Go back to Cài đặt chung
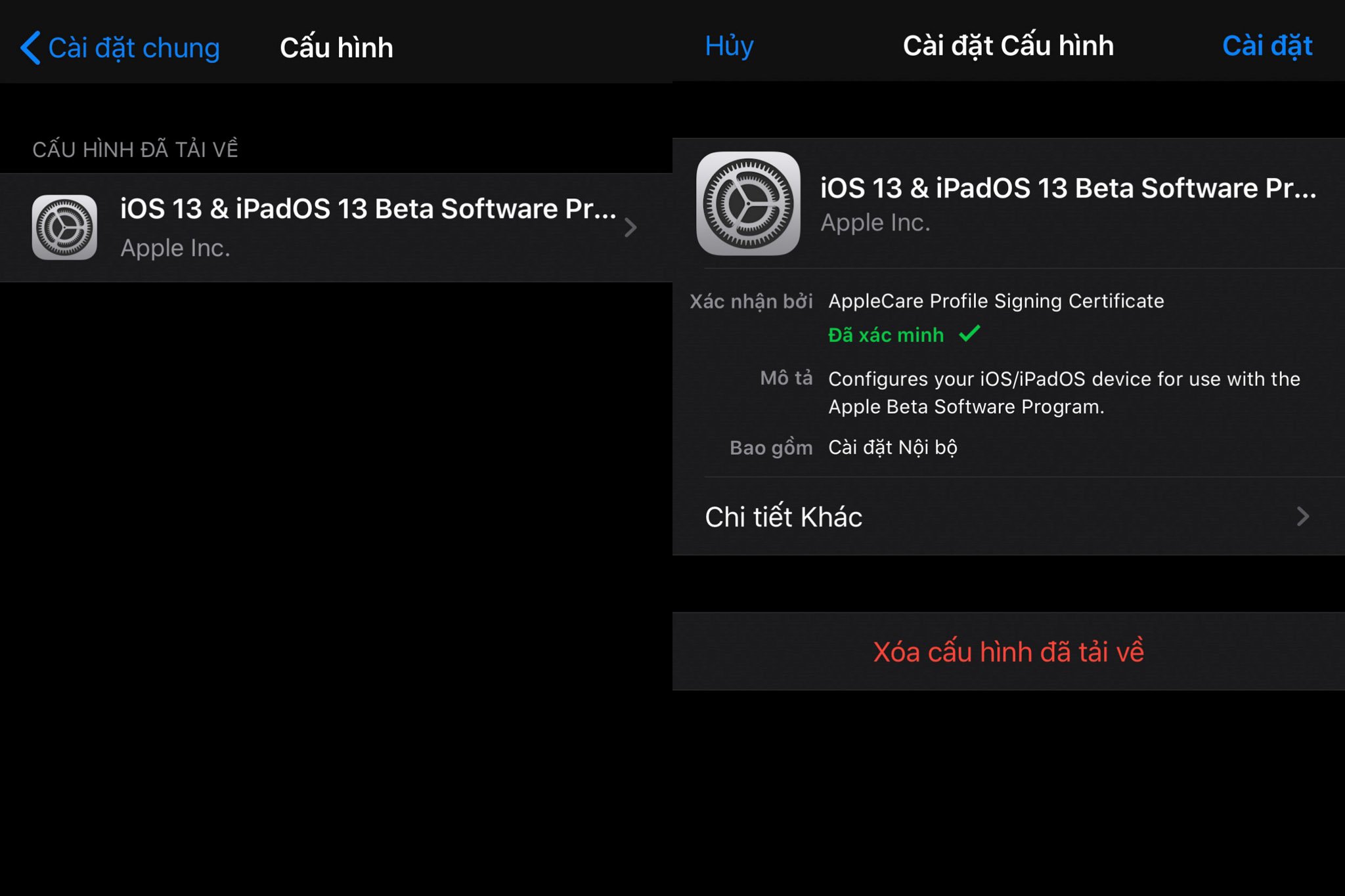 [x=120, y=48]
